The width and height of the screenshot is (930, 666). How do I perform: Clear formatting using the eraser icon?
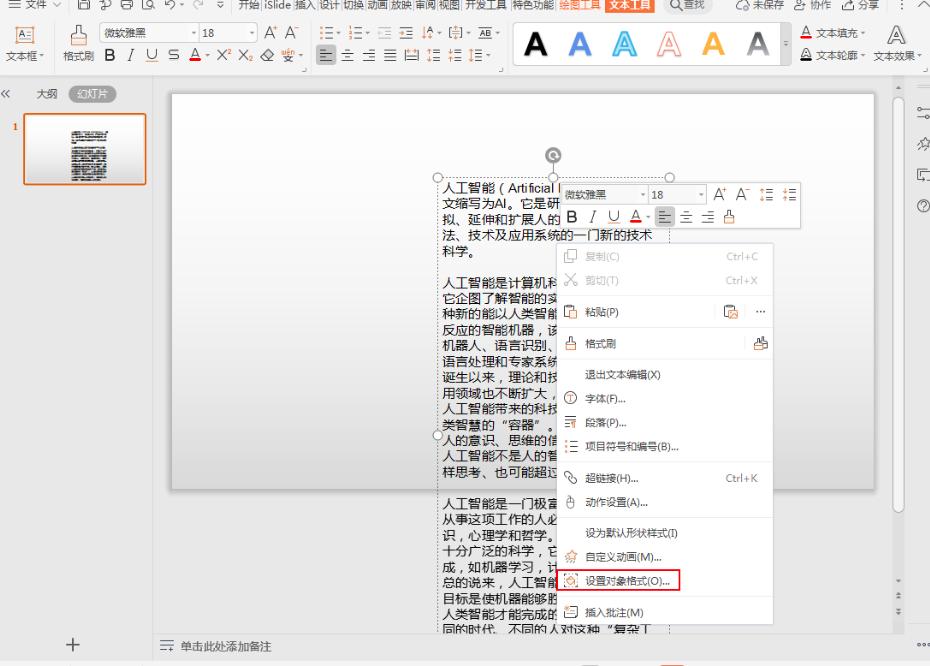point(268,55)
